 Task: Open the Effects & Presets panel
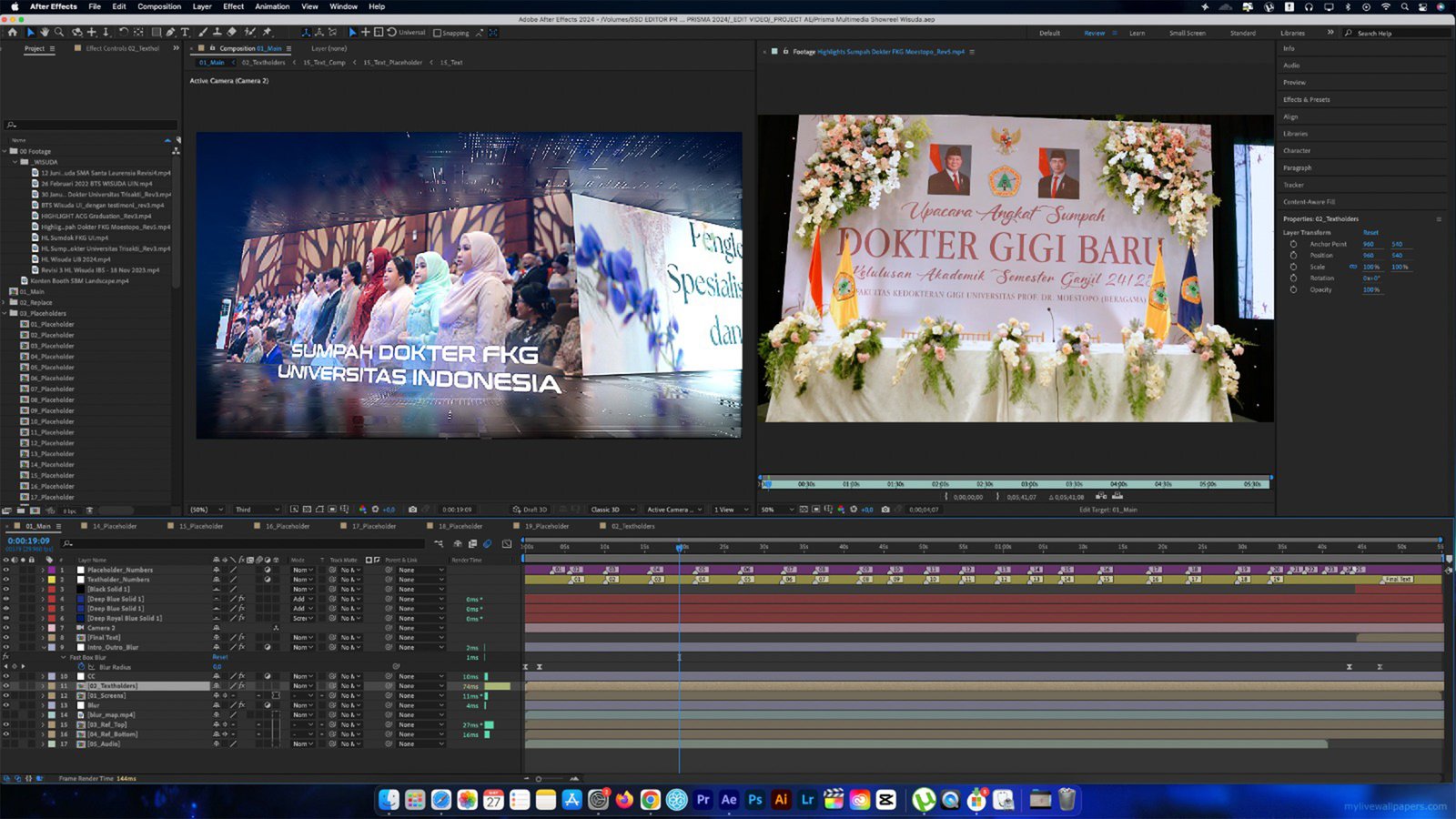pos(1306,99)
